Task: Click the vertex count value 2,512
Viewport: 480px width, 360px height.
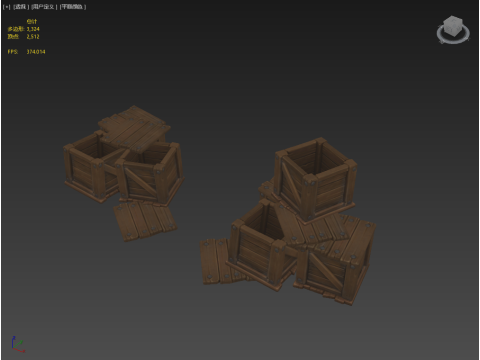Action: click(x=33, y=36)
